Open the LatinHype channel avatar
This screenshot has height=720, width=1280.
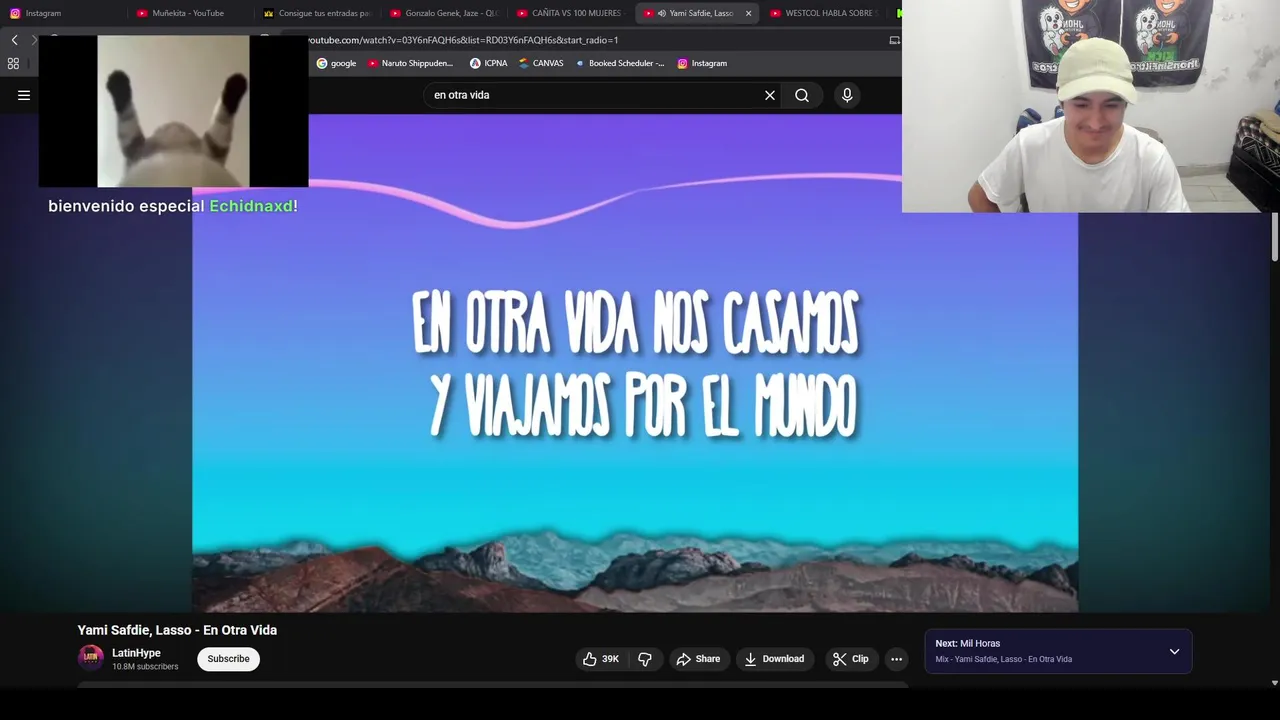(91, 657)
